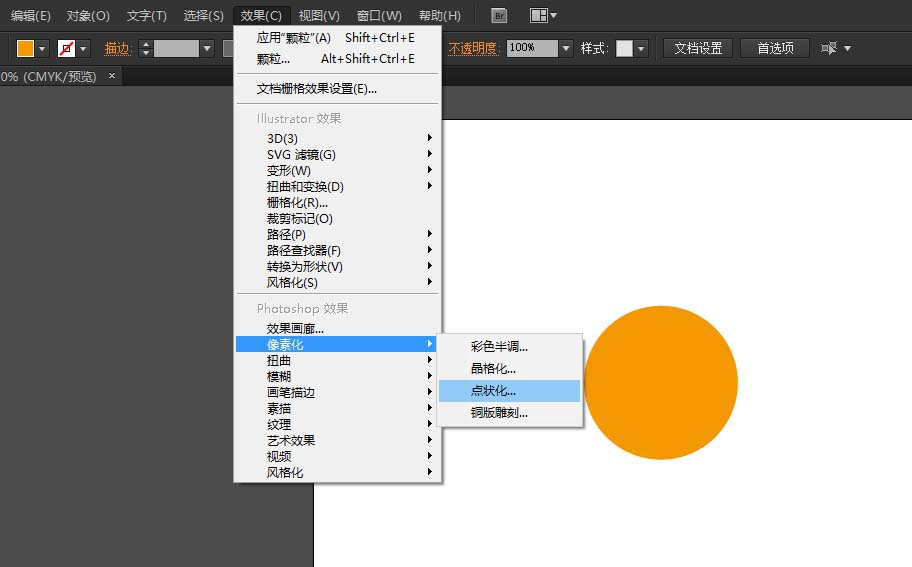The image size is (912, 567).
Task: Expand the 模糊 submenu
Action: click(x=337, y=376)
